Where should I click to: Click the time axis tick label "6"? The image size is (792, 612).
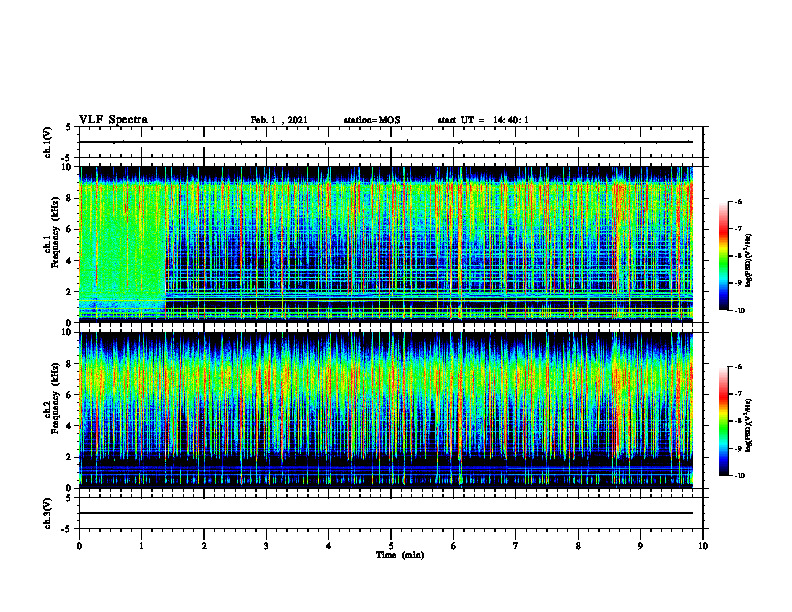(x=454, y=546)
